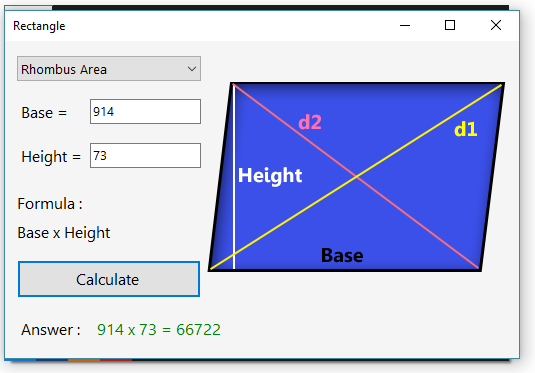Click the pink 'd2' label in diagram
The height and width of the screenshot is (373, 535).
pos(310,122)
